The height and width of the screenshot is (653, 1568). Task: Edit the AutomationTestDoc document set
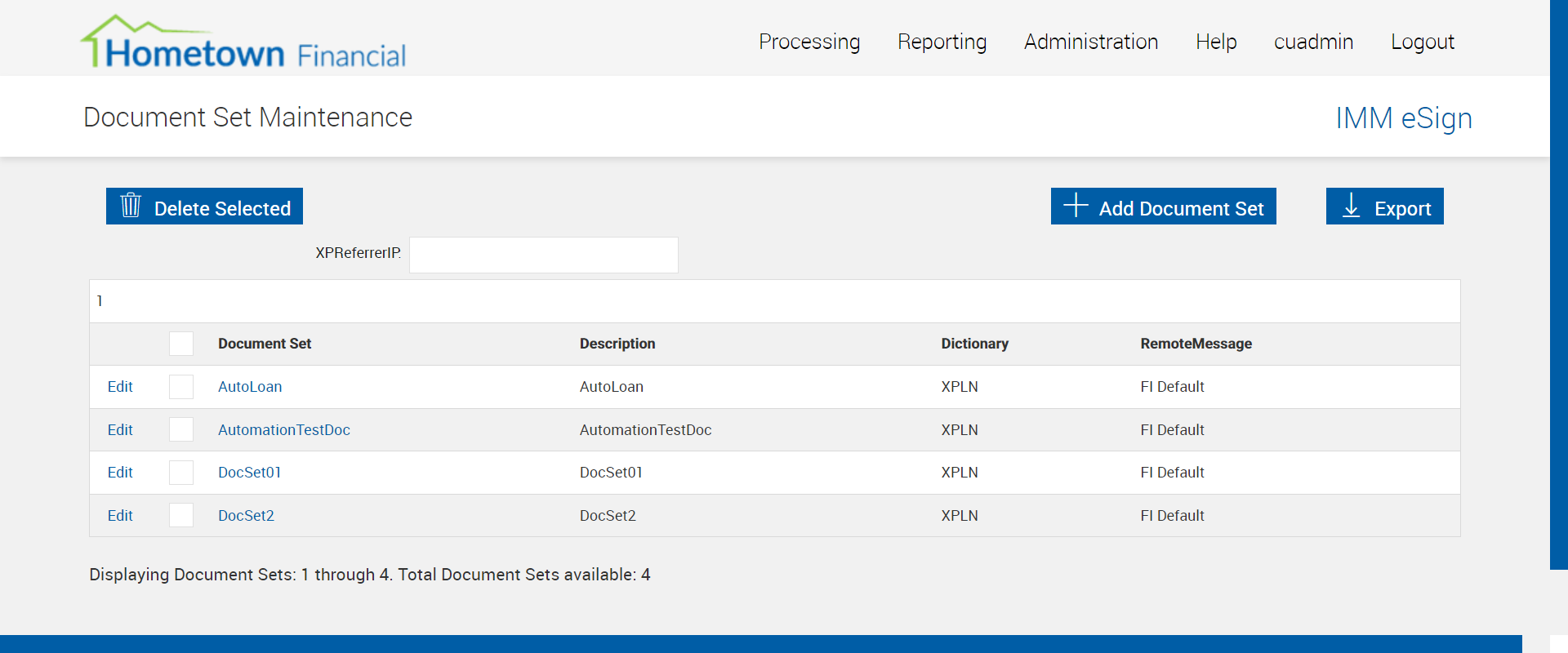[120, 430]
